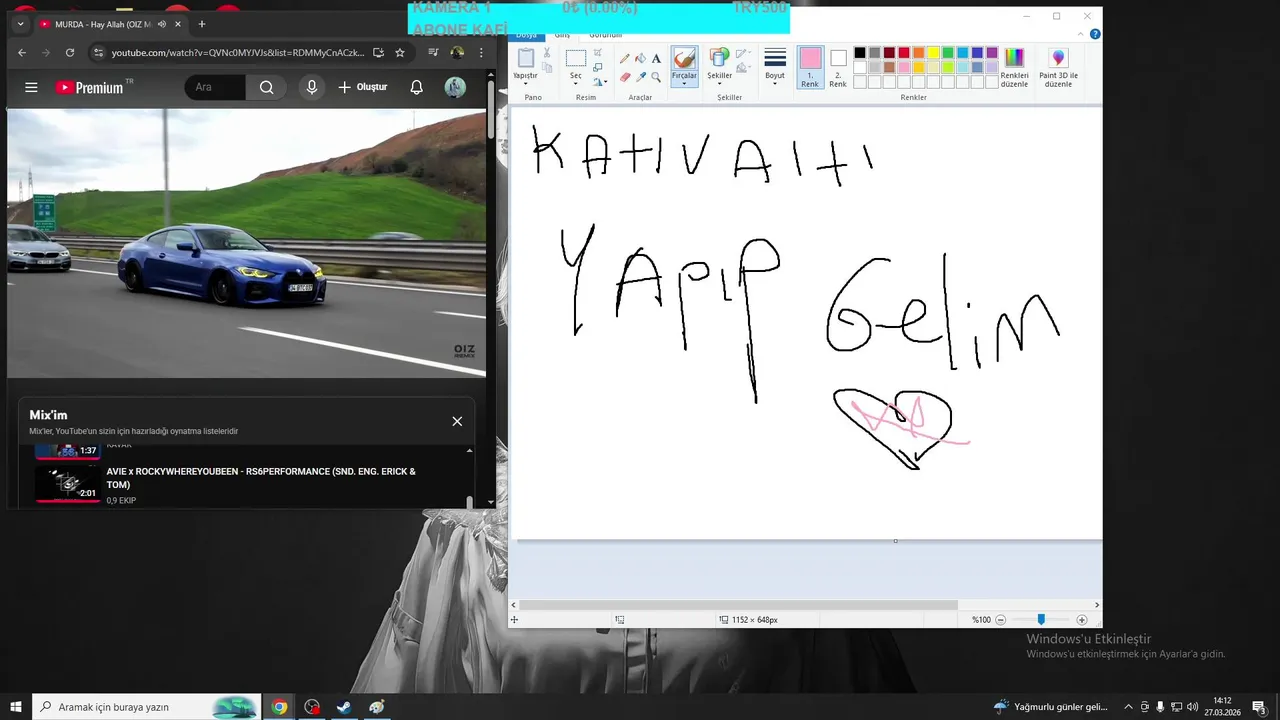Click the YouTube voice search microphone
The width and height of the screenshot is (1280, 720).
coord(312,88)
